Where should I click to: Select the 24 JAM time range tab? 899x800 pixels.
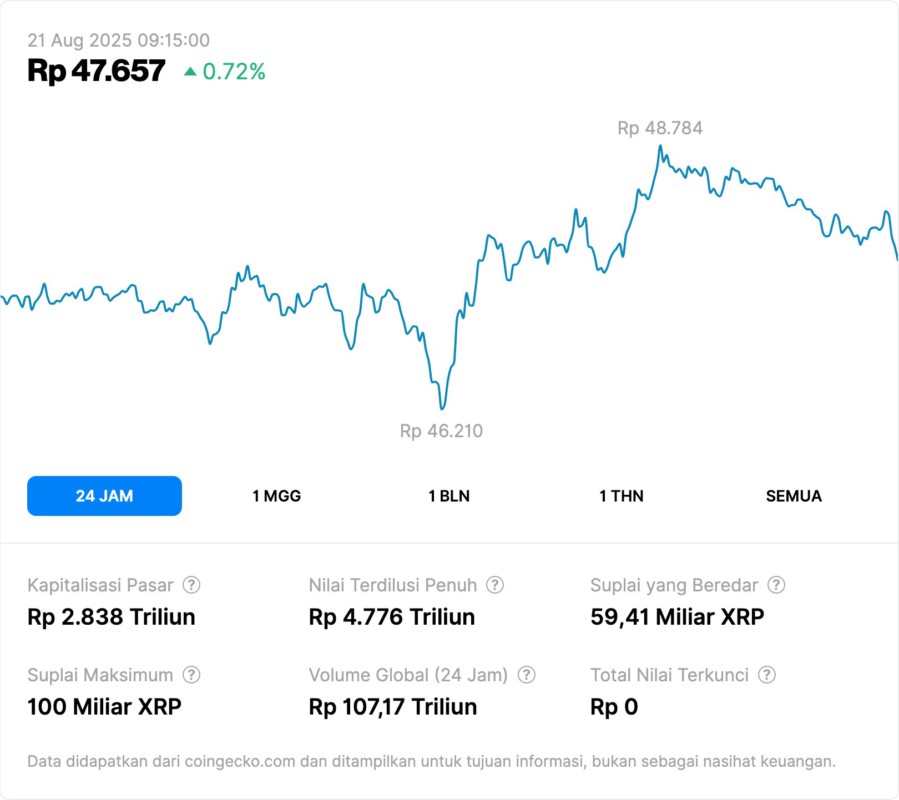click(104, 496)
